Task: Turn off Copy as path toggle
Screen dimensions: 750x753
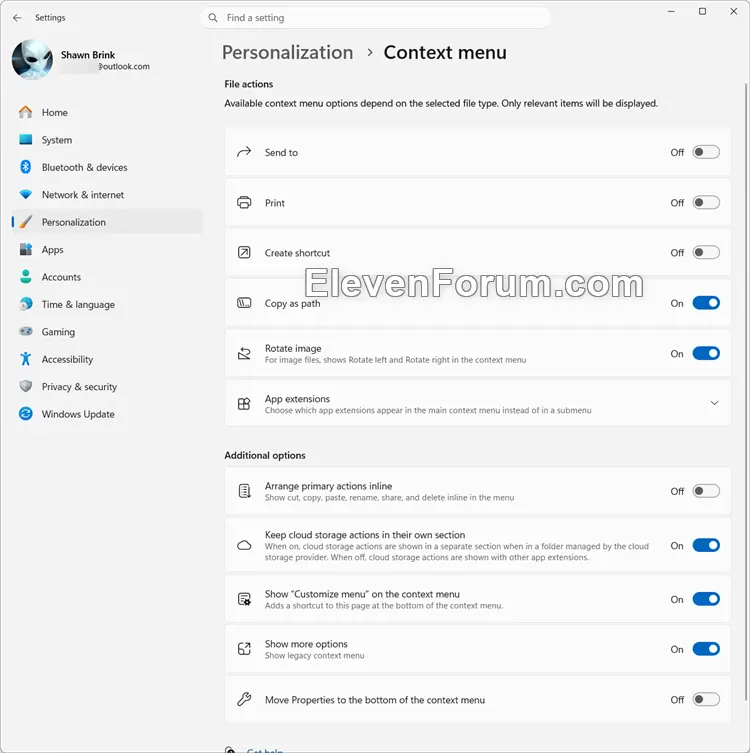Action: pos(706,303)
